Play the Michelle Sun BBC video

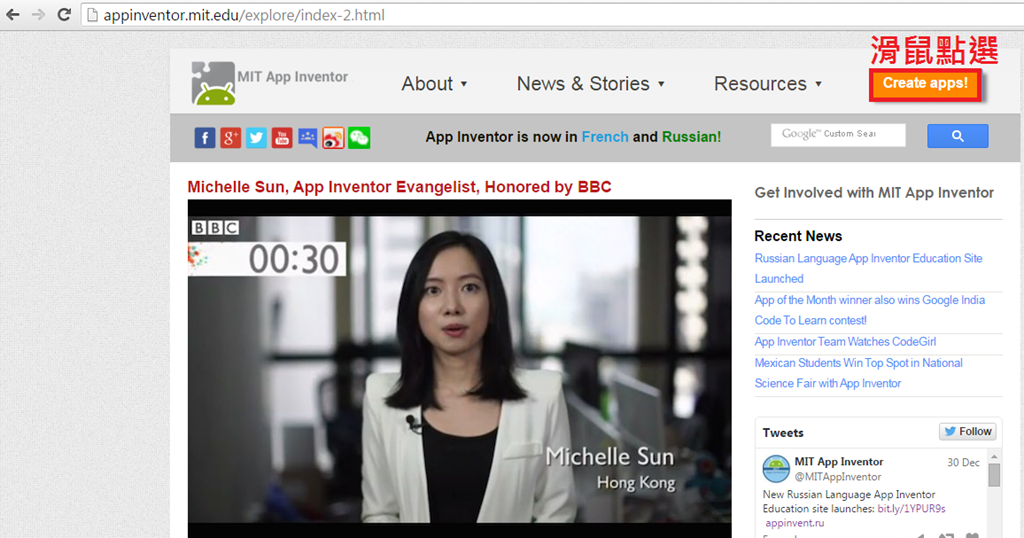tap(459, 369)
